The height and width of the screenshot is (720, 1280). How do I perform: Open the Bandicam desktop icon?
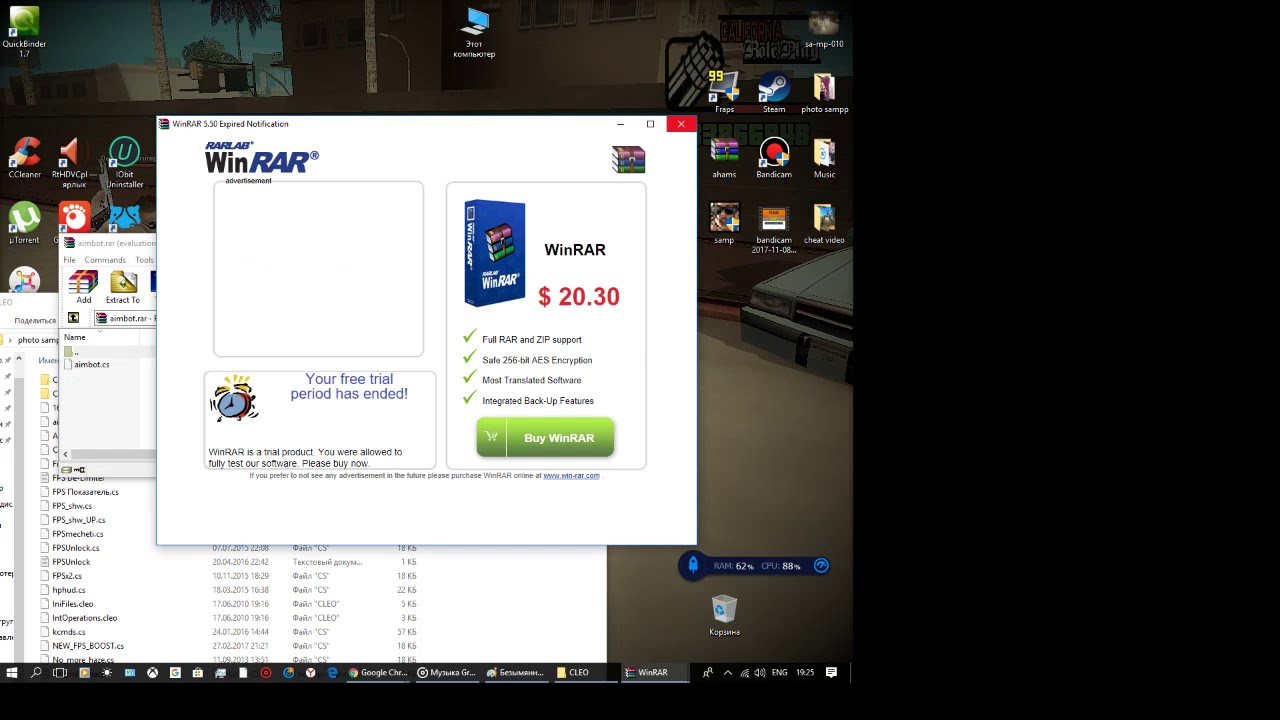pyautogui.click(x=774, y=158)
